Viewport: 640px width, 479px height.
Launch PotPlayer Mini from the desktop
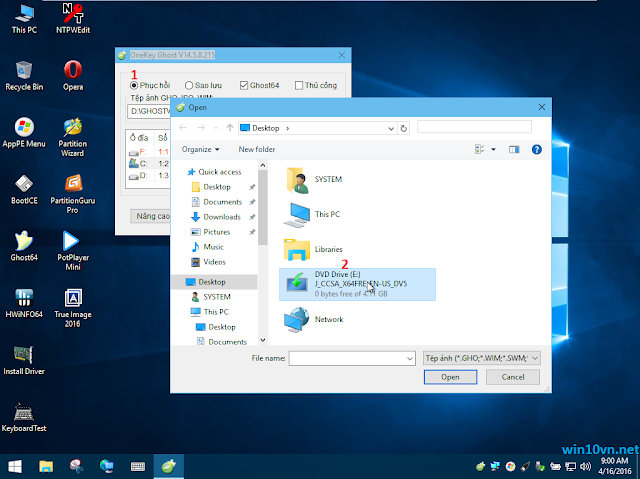[x=73, y=251]
